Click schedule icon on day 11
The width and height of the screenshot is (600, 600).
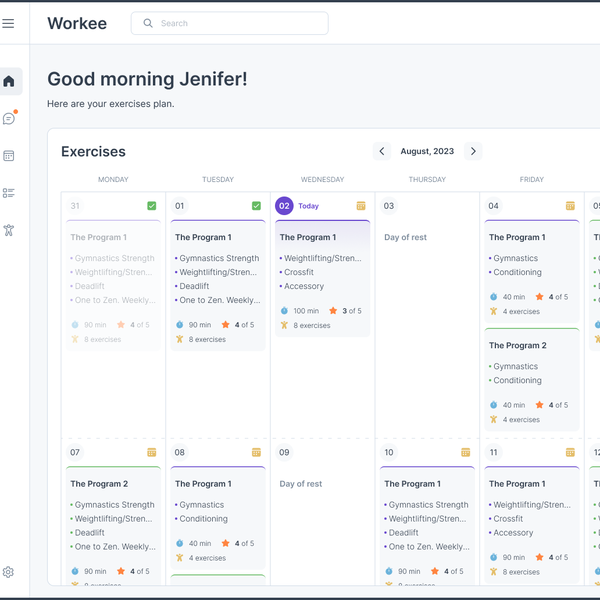tap(570, 452)
